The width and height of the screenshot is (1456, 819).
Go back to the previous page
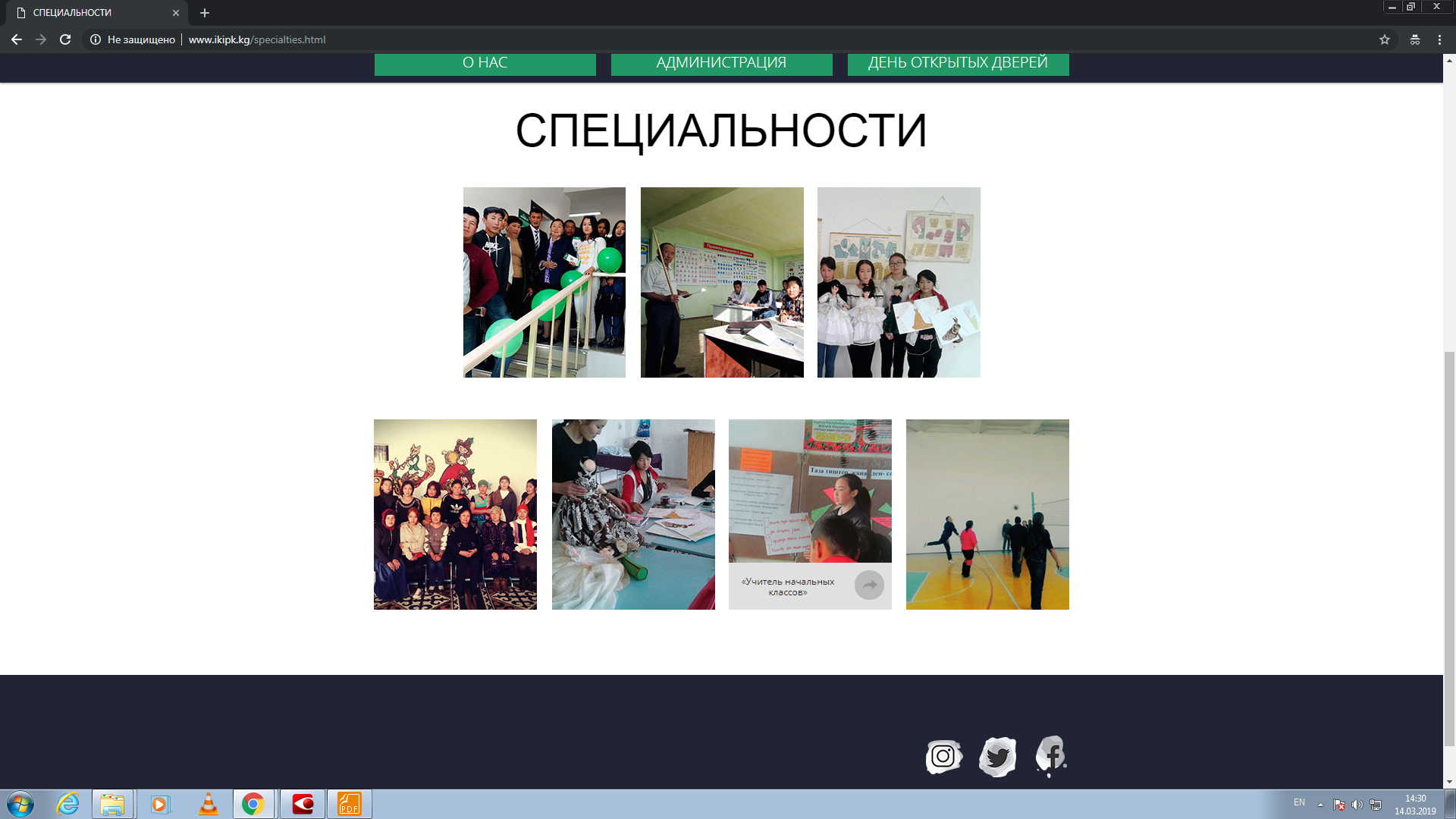point(17,39)
